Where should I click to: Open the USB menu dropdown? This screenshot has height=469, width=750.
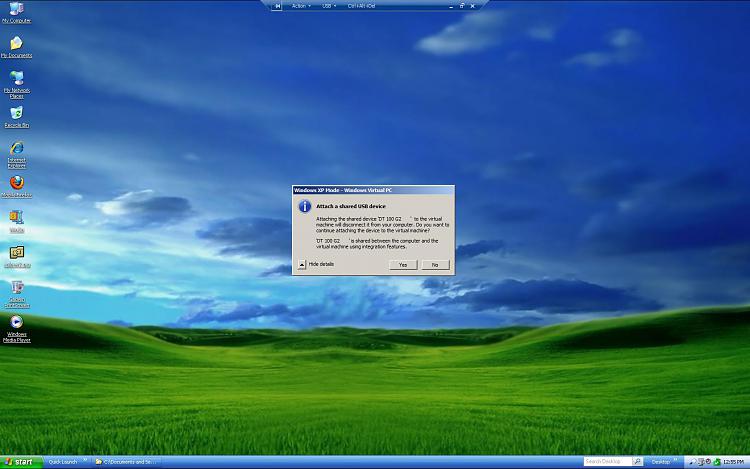(x=329, y=6)
